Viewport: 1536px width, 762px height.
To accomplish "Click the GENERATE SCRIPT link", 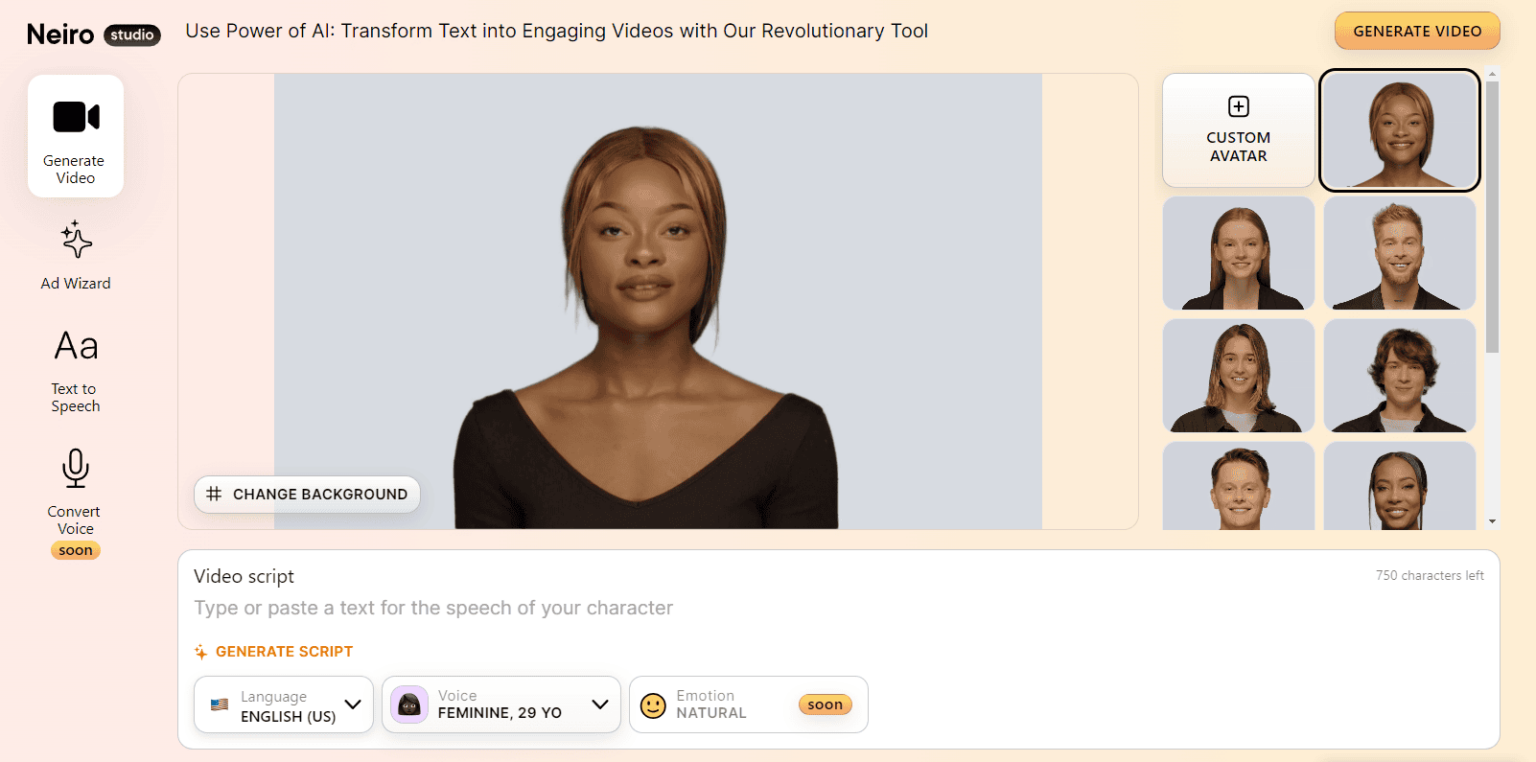I will point(283,651).
